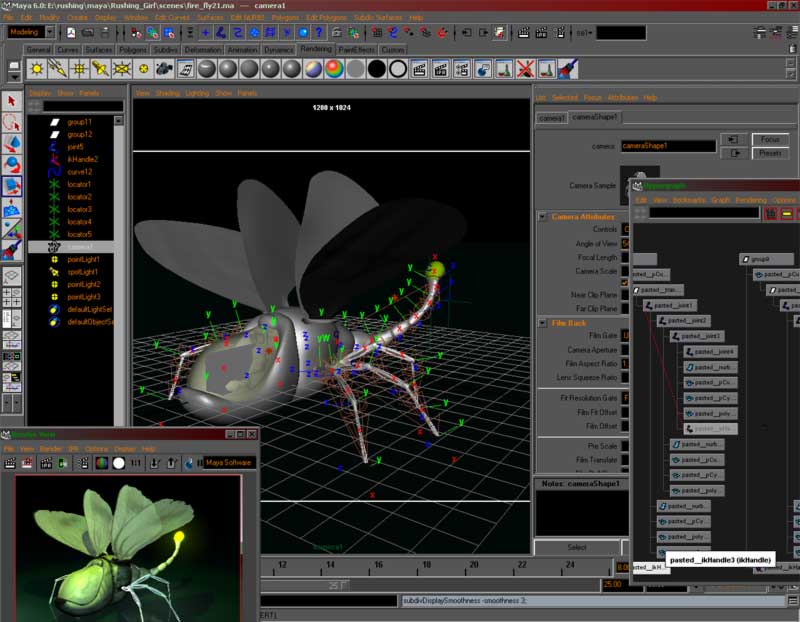Image resolution: width=800 pixels, height=622 pixels.
Task: Click frame 18 on the time slider
Action: coord(427,565)
